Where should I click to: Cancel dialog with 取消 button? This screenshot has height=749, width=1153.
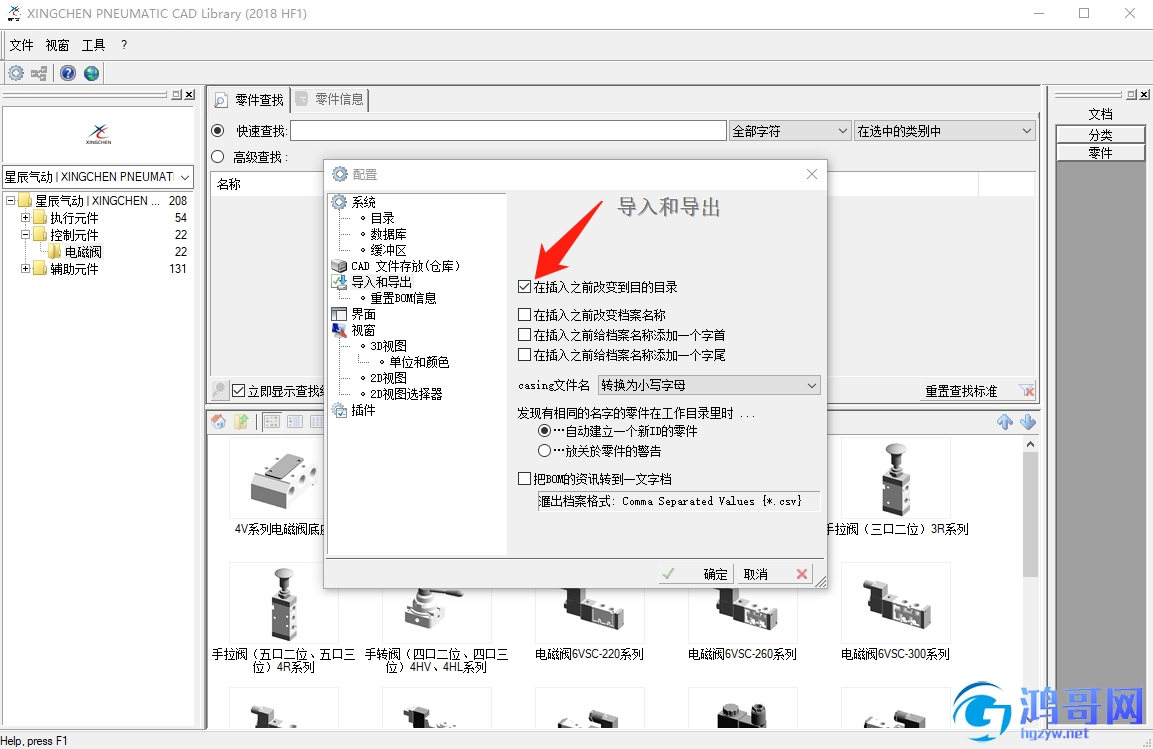pyautogui.click(x=775, y=574)
